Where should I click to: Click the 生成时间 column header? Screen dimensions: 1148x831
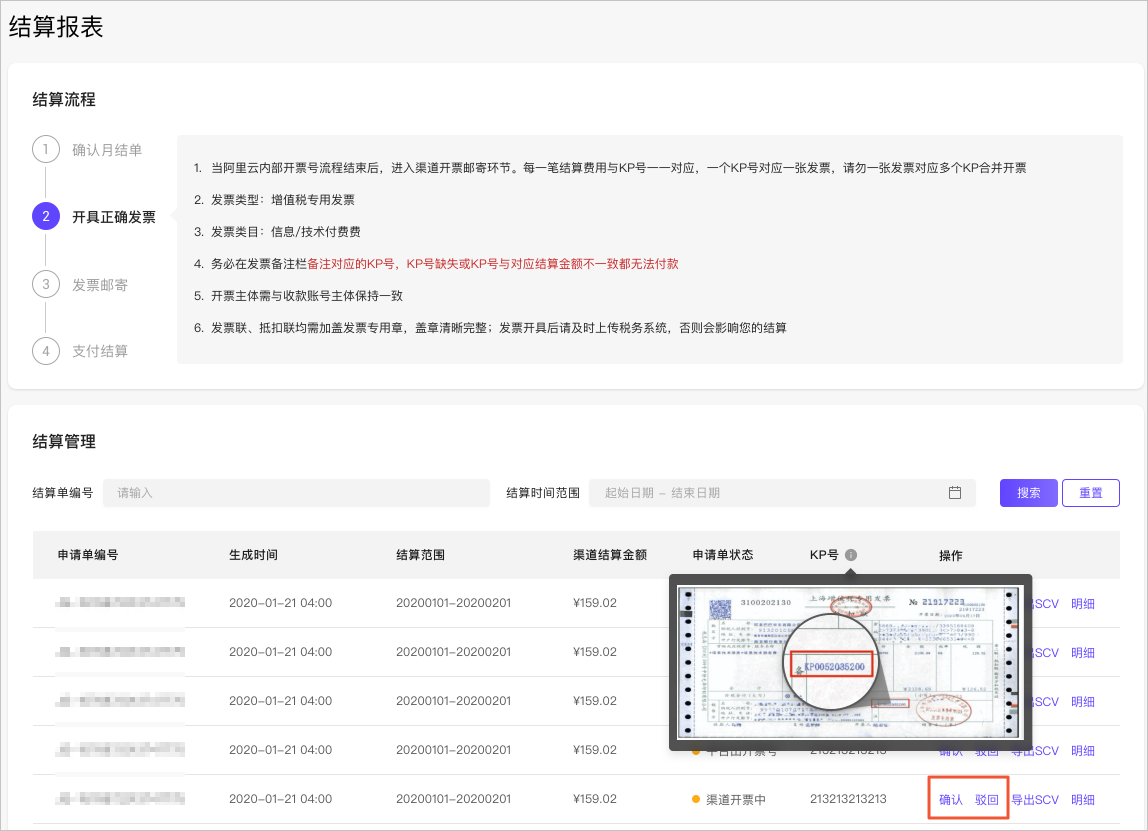(253, 555)
